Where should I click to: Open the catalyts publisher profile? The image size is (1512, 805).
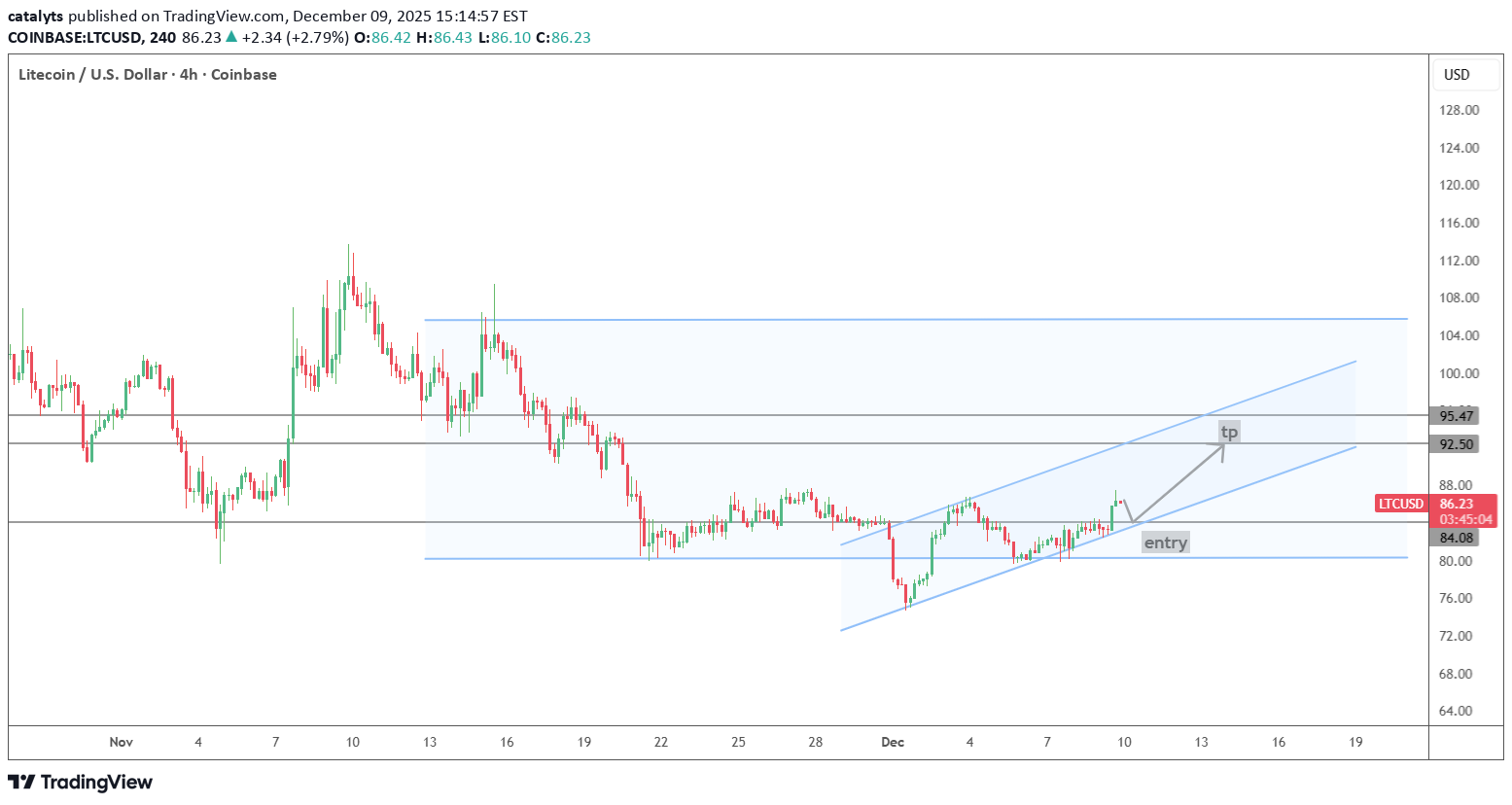[x=35, y=16]
